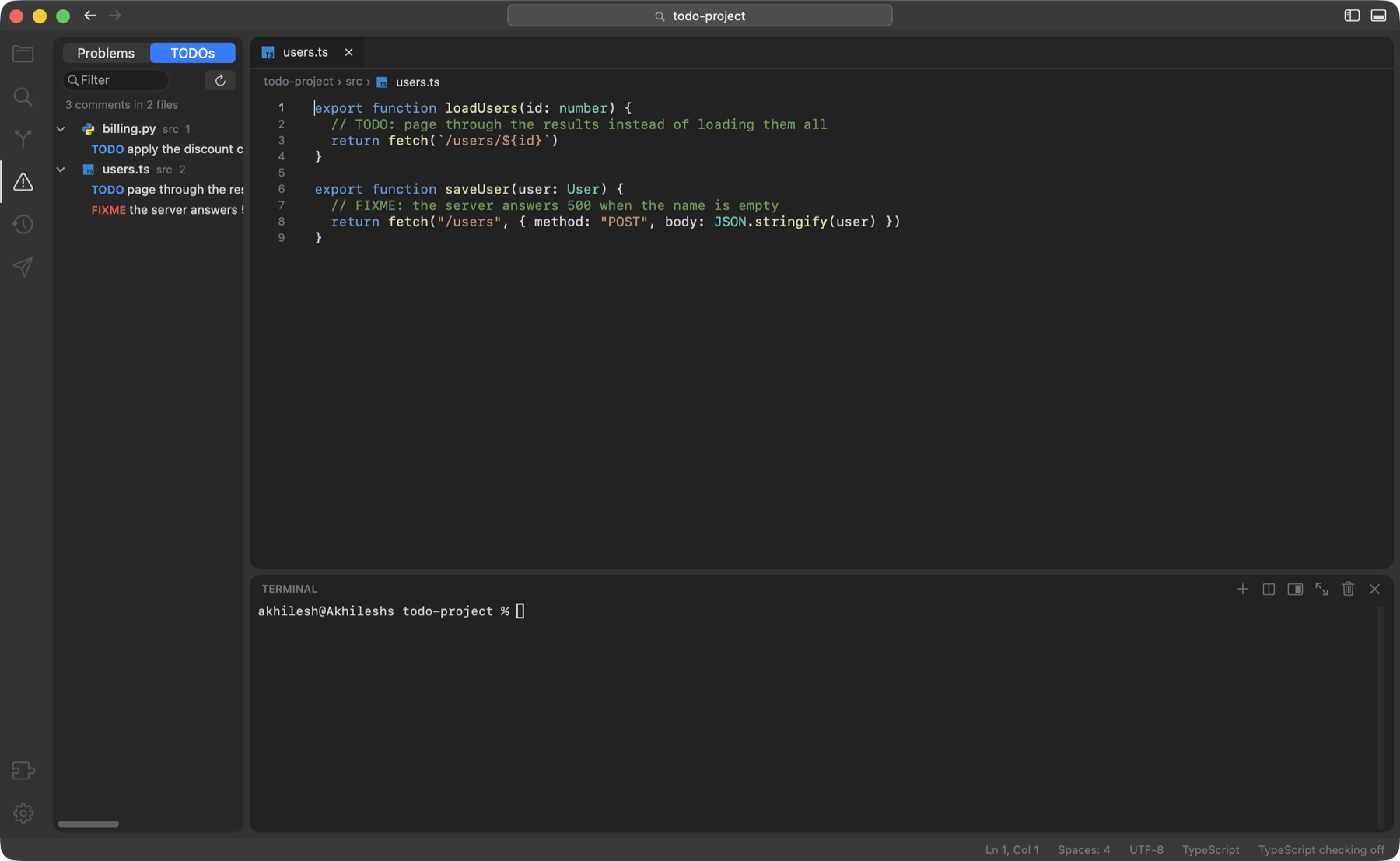Click todo-project in the breadcrumb
1400x861 pixels.
[298, 82]
